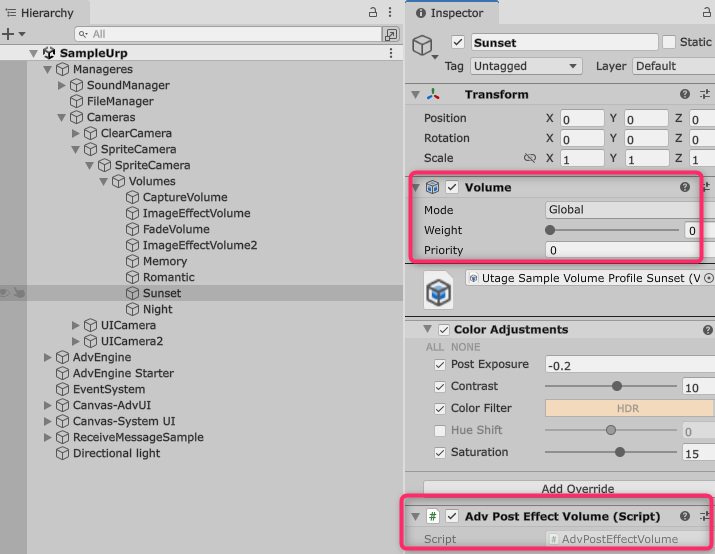Click the Volume component help icon
715x554 pixels.
point(685,187)
